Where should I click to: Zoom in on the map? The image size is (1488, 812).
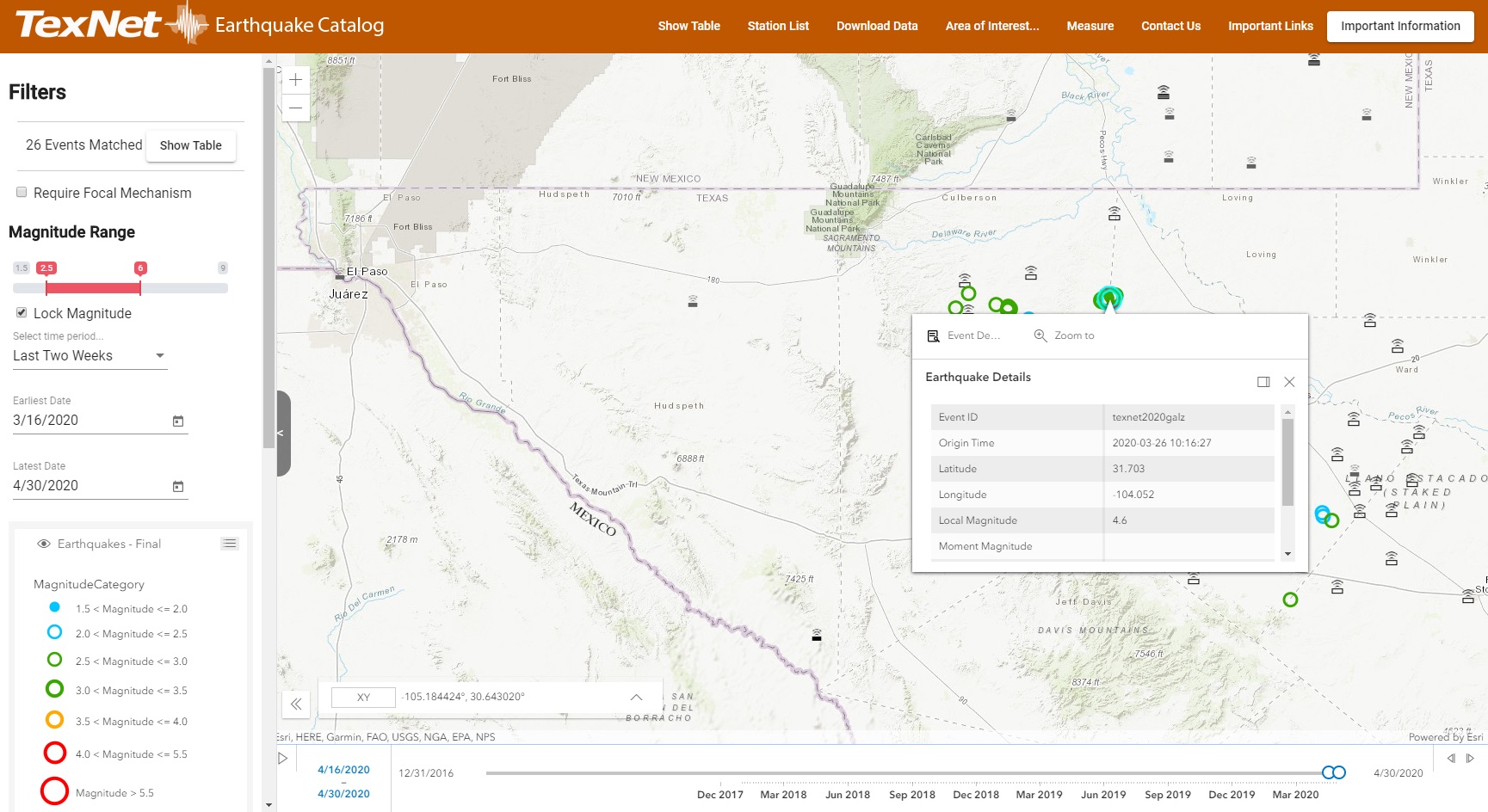pos(295,80)
